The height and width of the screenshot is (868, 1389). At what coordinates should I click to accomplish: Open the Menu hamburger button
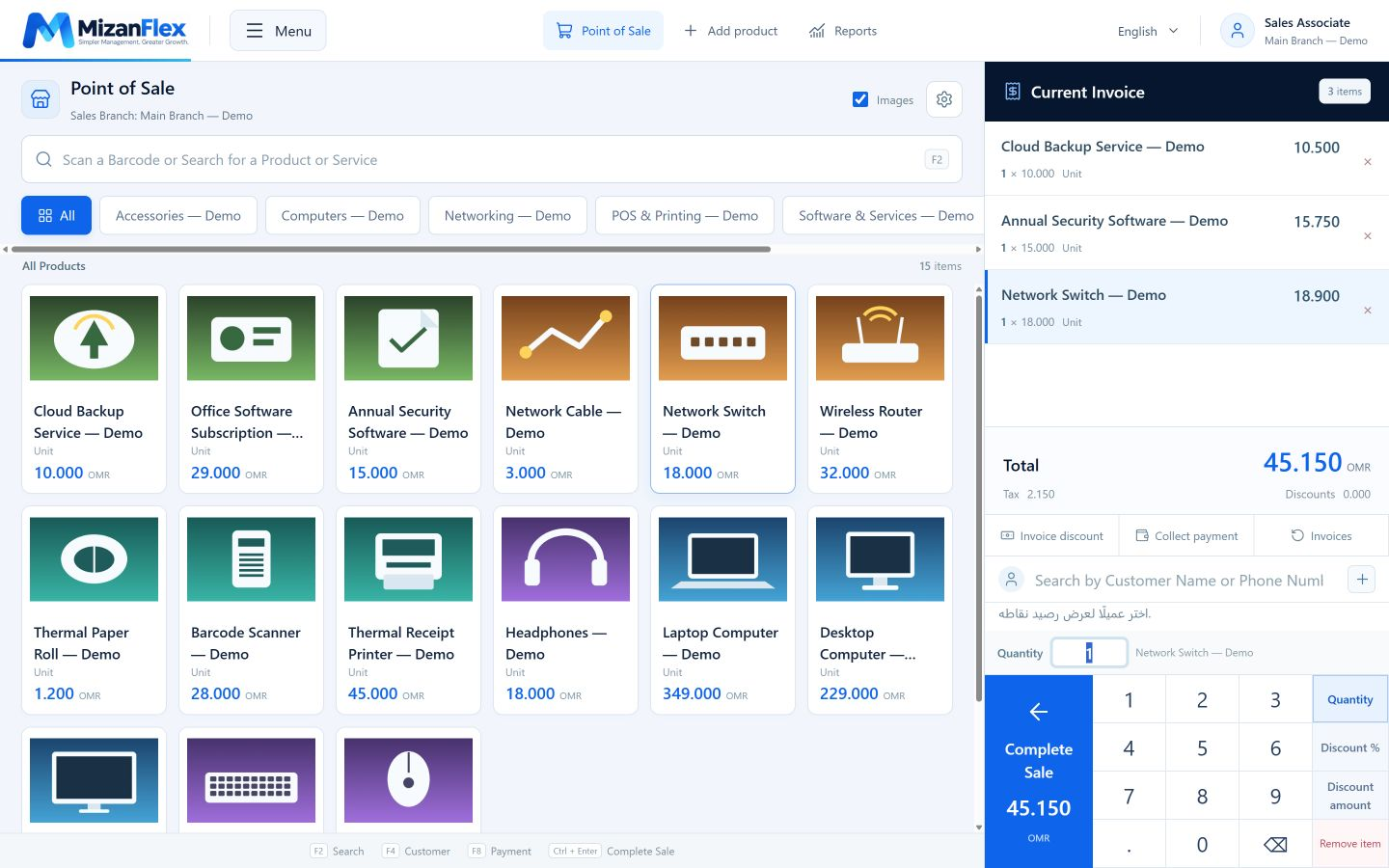tap(278, 31)
